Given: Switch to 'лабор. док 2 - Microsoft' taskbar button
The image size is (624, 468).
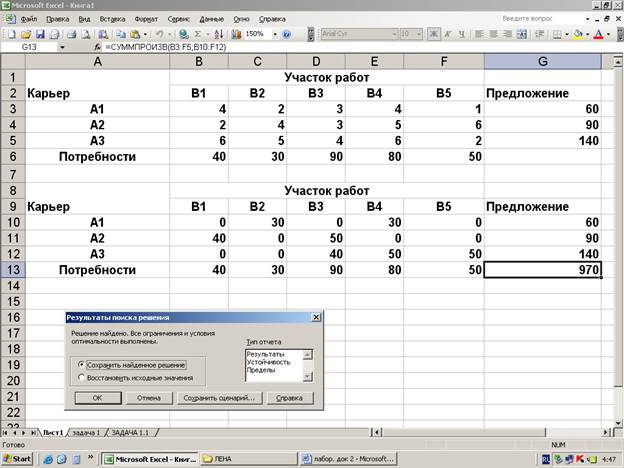Looking at the screenshot, I should [348, 459].
